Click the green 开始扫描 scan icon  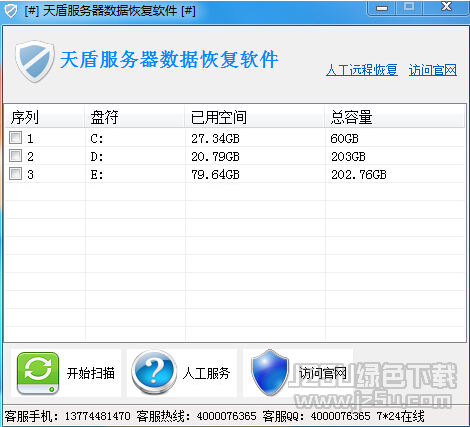pyautogui.click(x=38, y=373)
